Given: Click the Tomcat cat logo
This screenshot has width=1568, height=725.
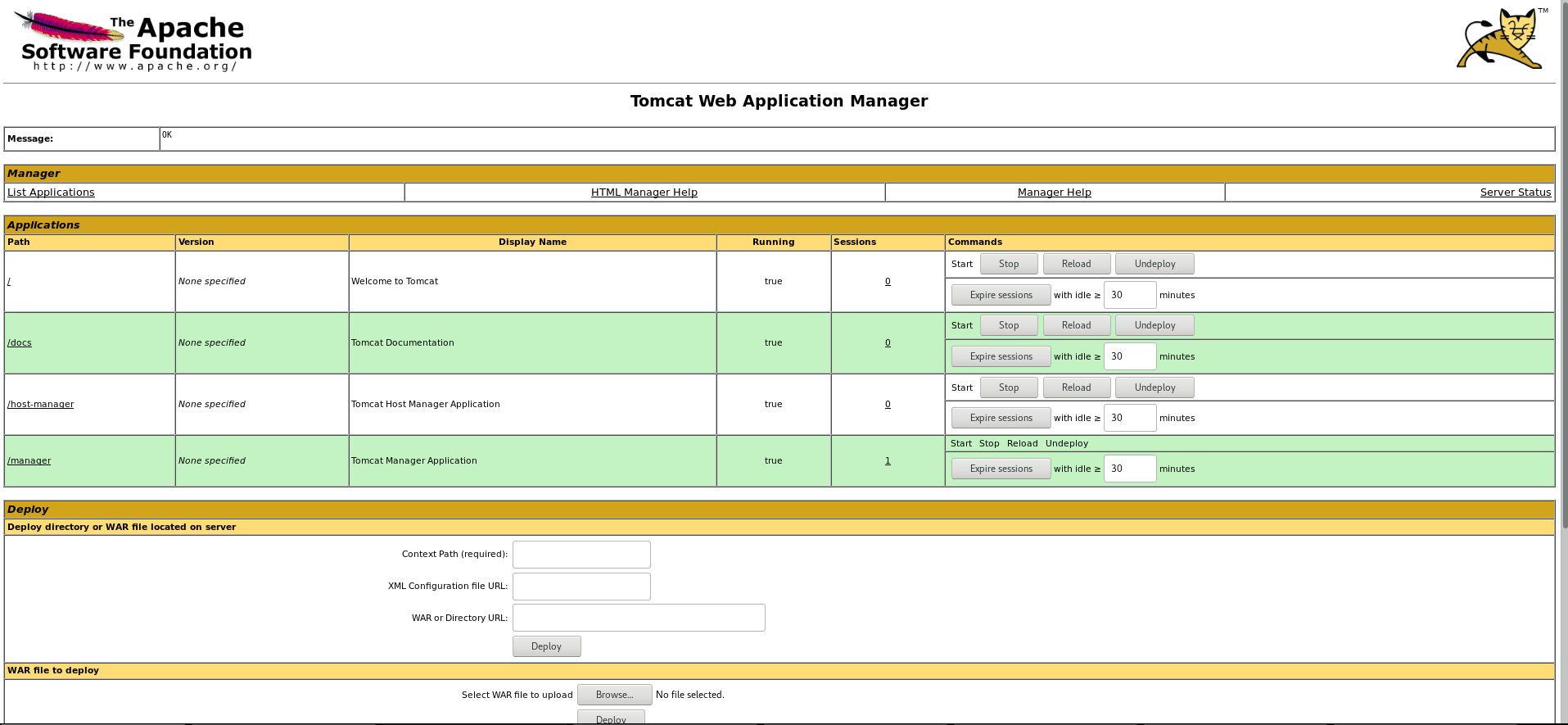Looking at the screenshot, I should tap(1502, 39).
